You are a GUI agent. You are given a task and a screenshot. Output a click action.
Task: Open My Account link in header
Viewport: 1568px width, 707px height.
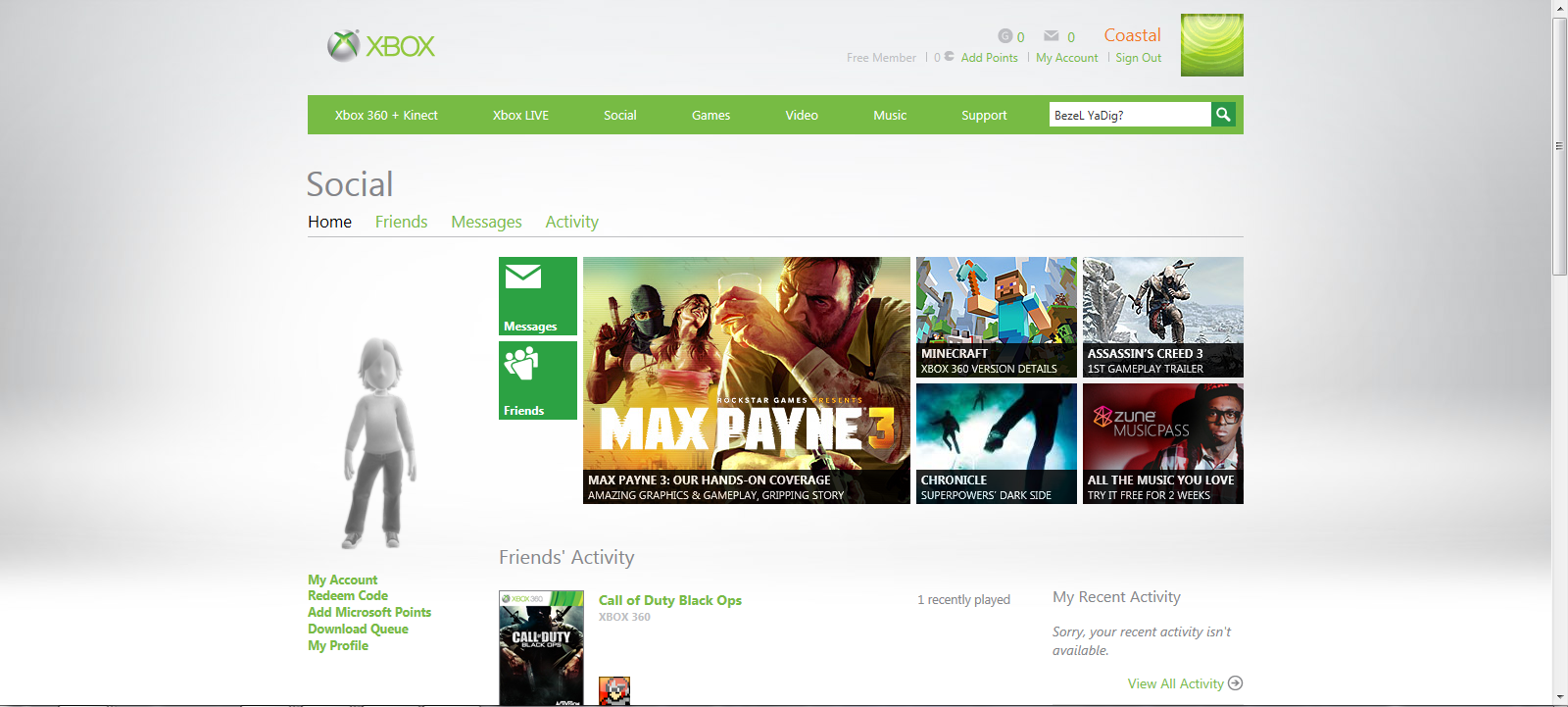(x=1067, y=58)
